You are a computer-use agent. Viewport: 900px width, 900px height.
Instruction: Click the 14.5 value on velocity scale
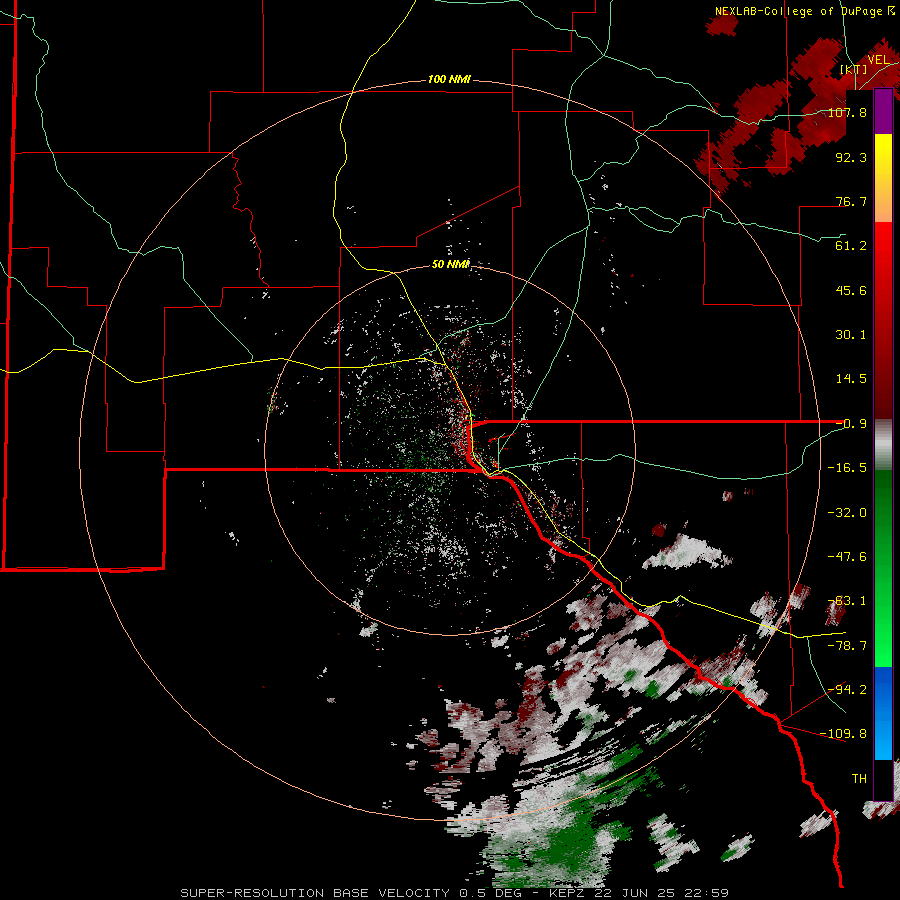851,379
